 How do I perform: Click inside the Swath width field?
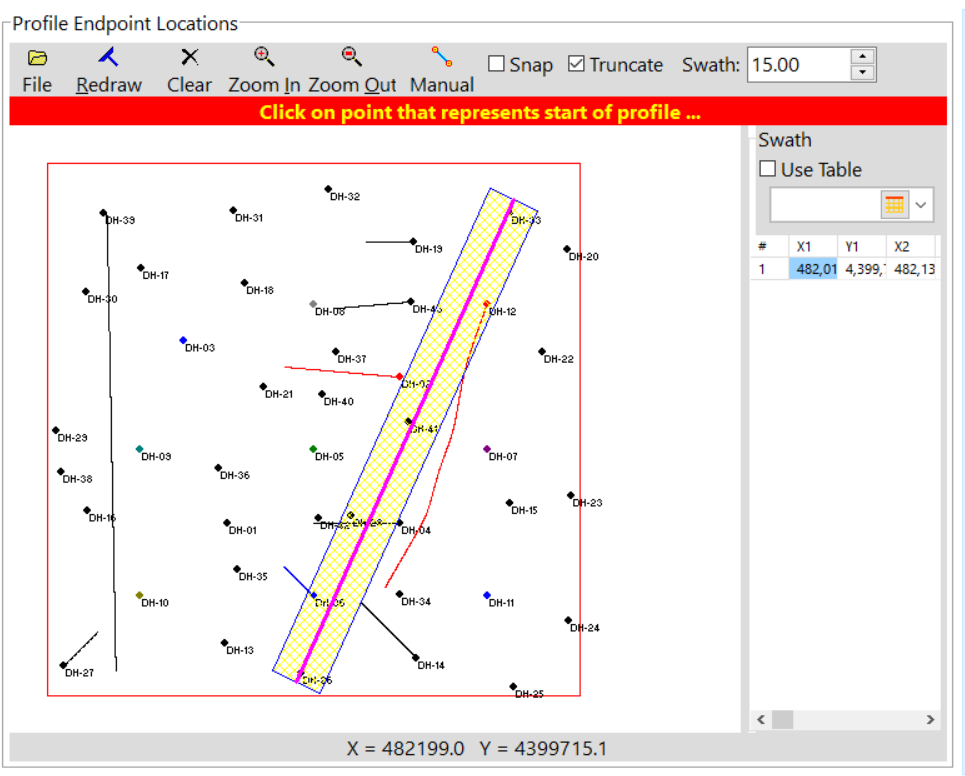[795, 65]
